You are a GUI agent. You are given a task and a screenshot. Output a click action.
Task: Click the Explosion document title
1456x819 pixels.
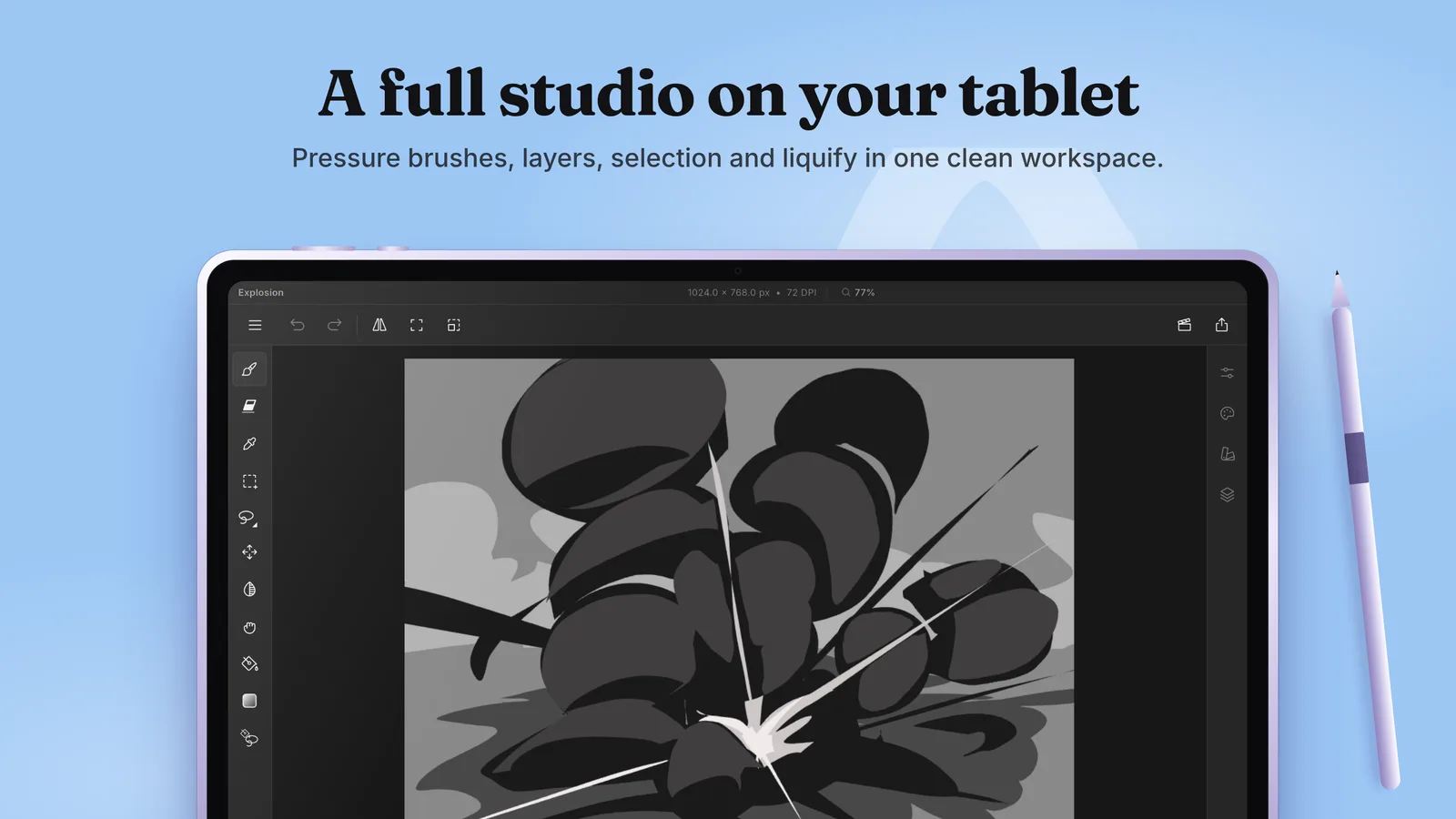pos(260,293)
